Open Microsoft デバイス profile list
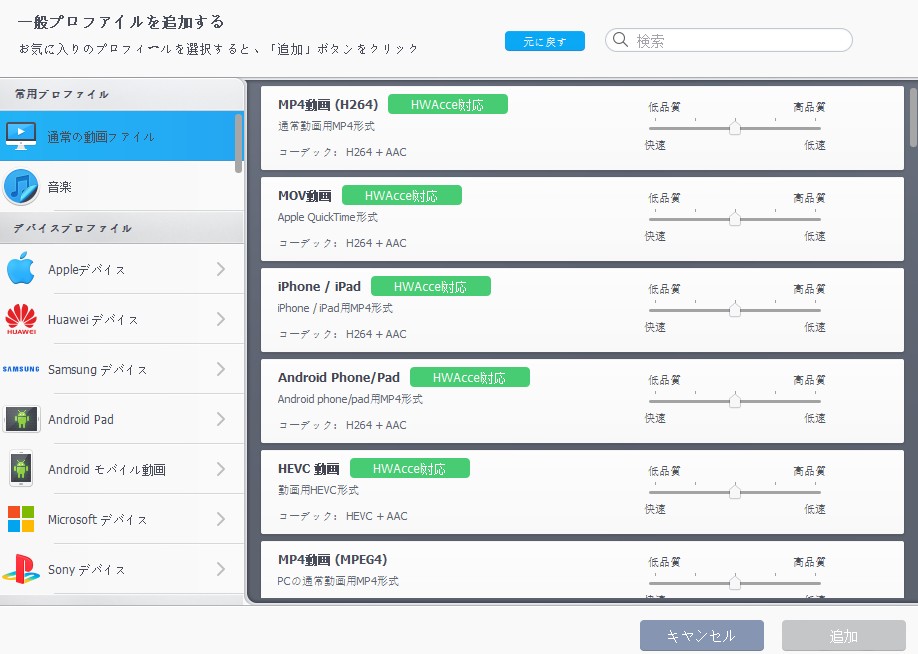 122,519
